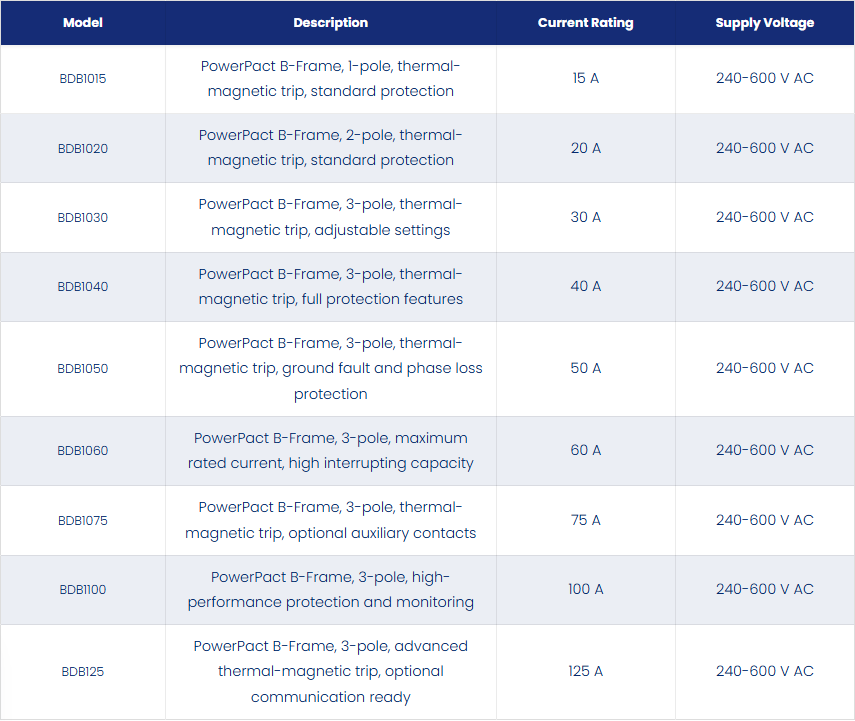Click the BDB125 model entry
Screen dimensions: 855x721
click(83, 672)
